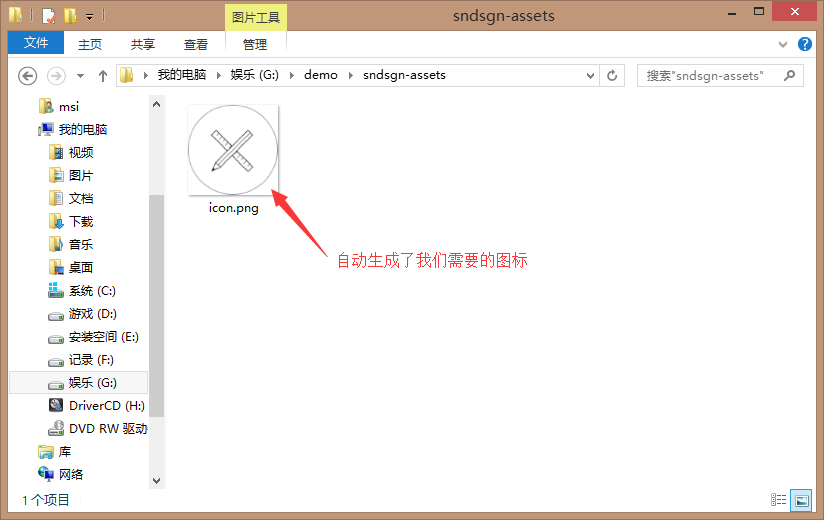Expand the address bar history dropdown

tap(590, 76)
